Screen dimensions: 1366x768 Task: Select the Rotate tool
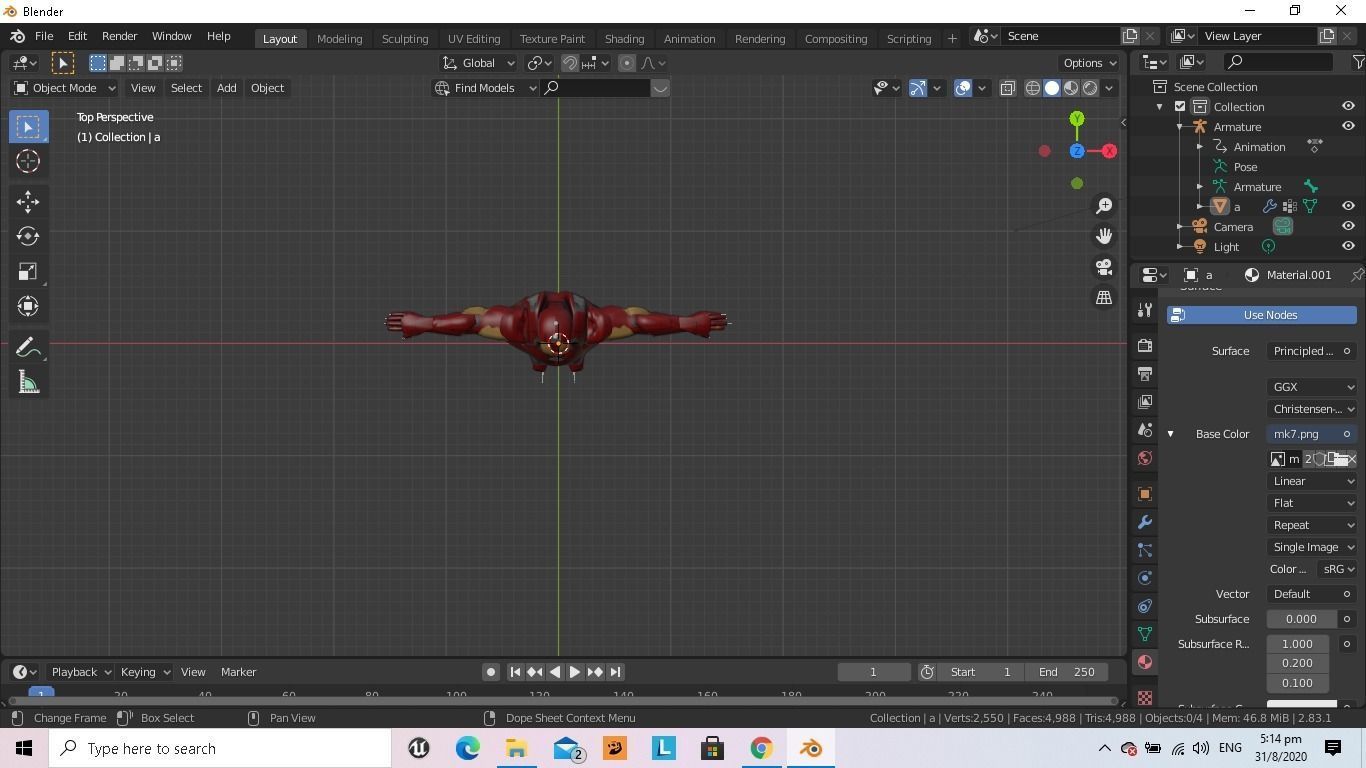(x=28, y=236)
